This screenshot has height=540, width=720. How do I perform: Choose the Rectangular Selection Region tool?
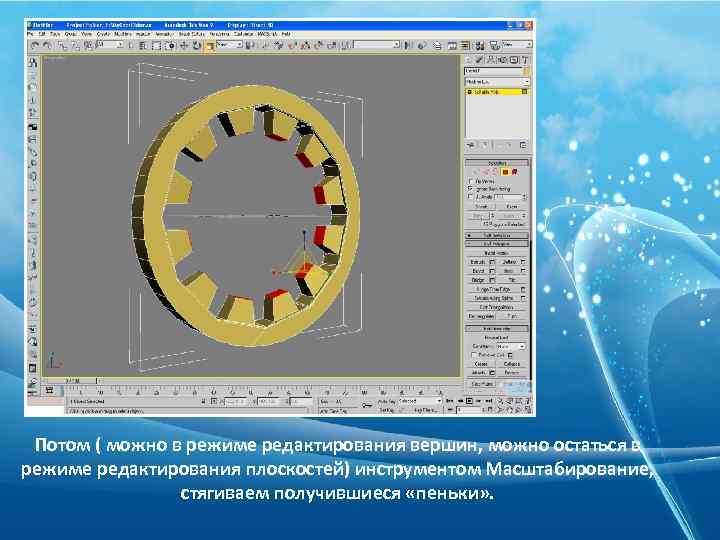pyautogui.click(x=157, y=45)
